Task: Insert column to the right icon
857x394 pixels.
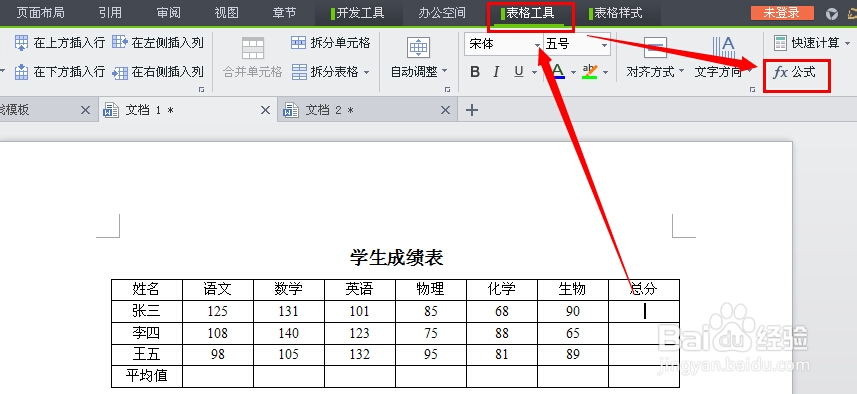Action: pyautogui.click(x=120, y=72)
